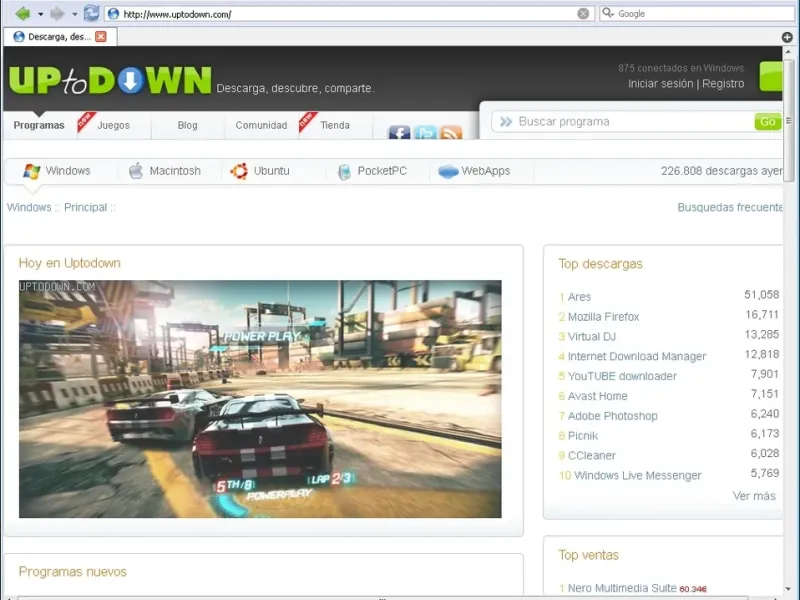
Task: Open the Facebook icon
Action: 399,133
